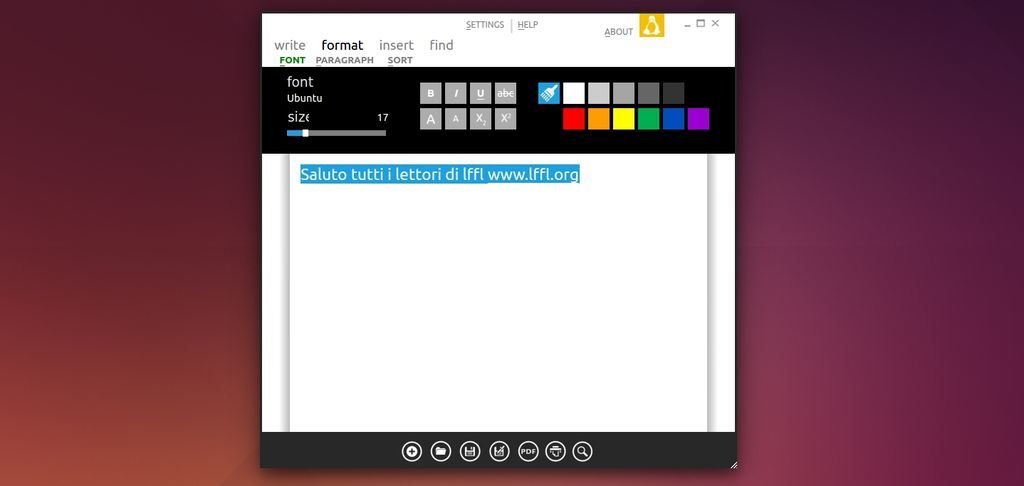The width and height of the screenshot is (1024, 486).
Task: Open the PARAGRAPH sub-tab
Action: click(344, 60)
